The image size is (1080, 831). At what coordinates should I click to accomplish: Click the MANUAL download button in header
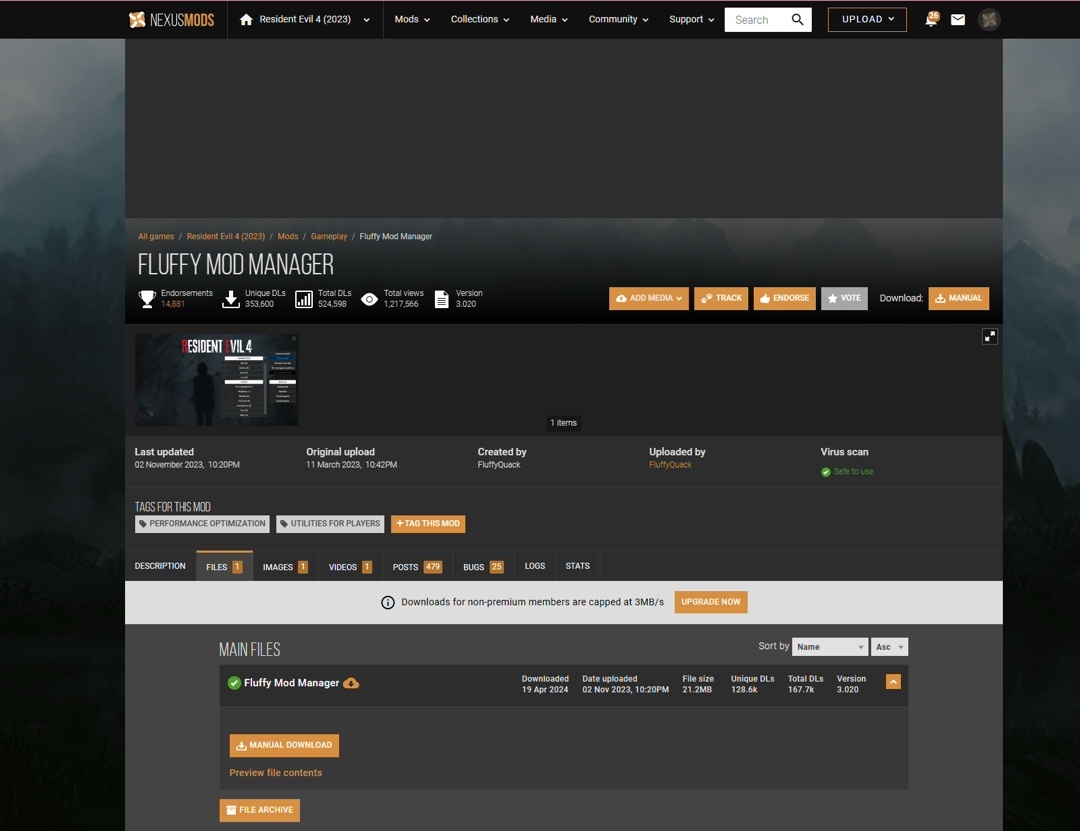point(959,298)
